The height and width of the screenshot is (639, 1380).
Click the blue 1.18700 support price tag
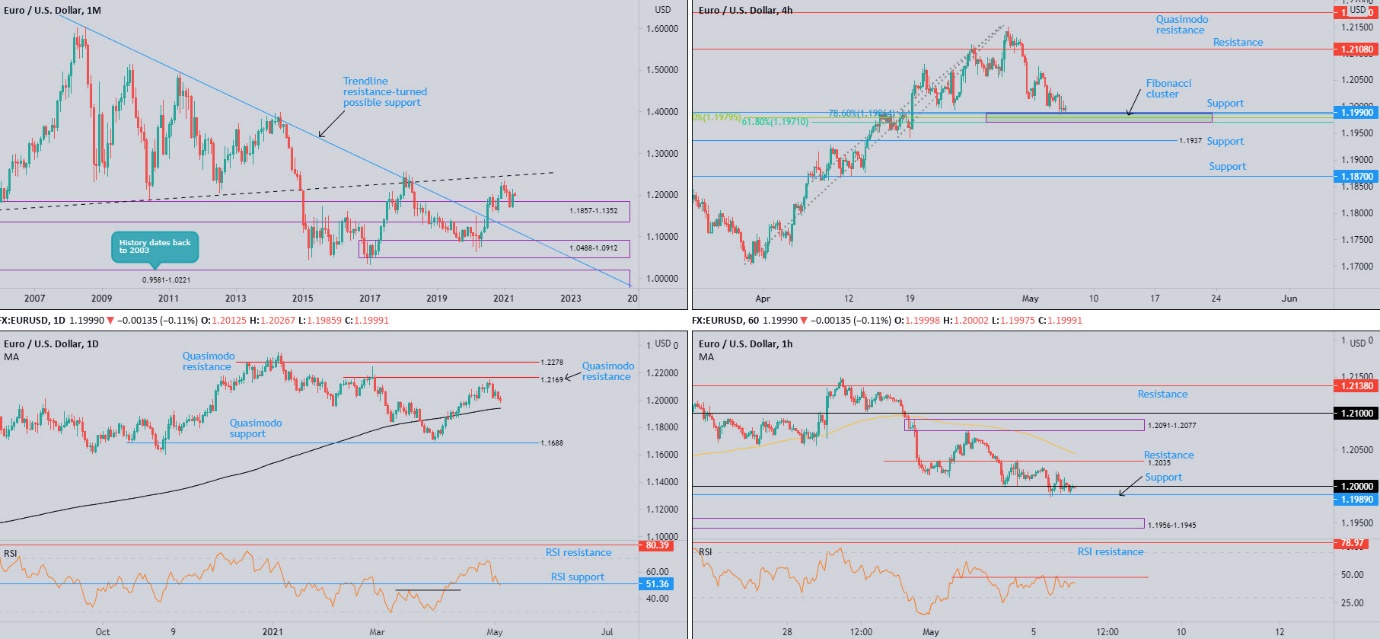pyautogui.click(x=1357, y=176)
